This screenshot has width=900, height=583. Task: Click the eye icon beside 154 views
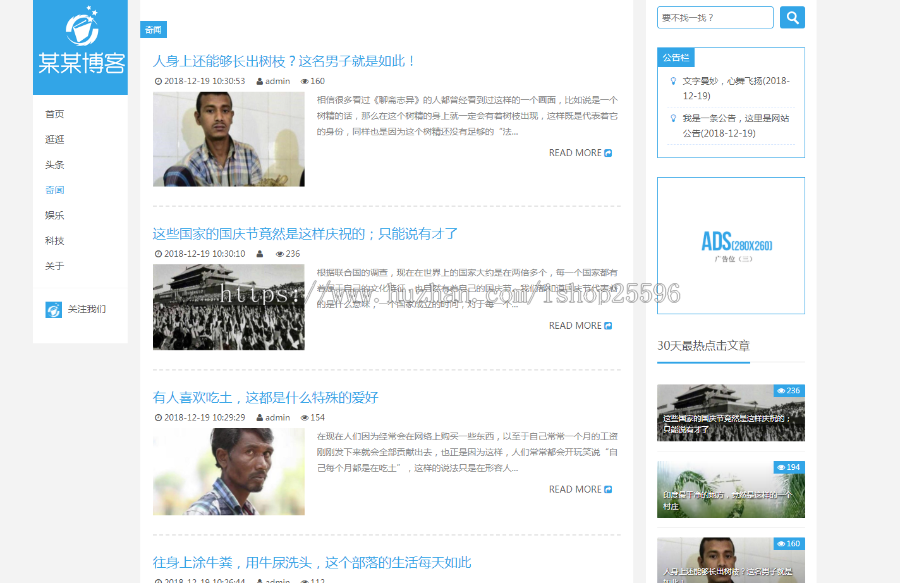305,418
